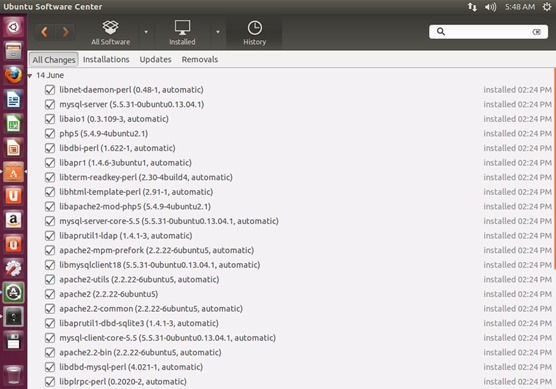The image size is (556, 389).
Task: Toggle the libterm-readkey-perl checkbox
Action: click(x=50, y=177)
